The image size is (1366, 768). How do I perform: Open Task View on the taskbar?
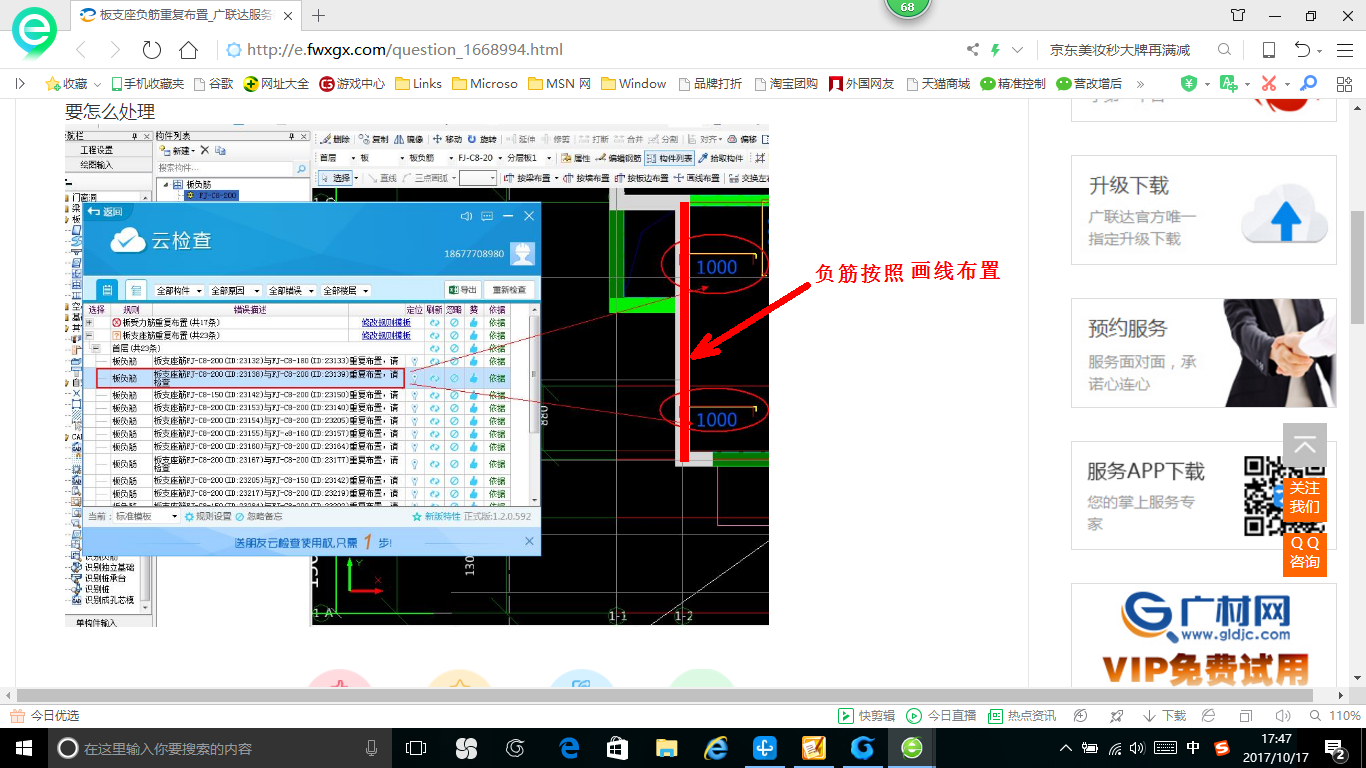(x=416, y=748)
